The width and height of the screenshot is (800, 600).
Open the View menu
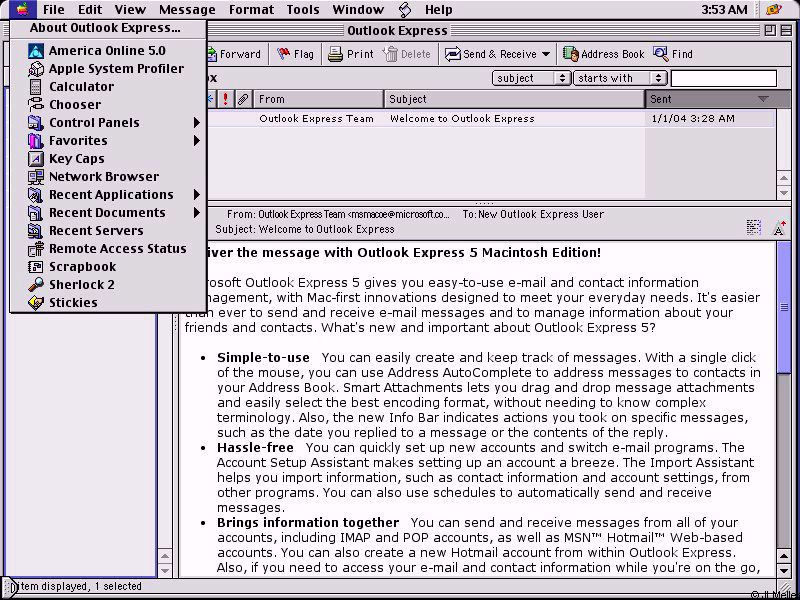point(130,9)
